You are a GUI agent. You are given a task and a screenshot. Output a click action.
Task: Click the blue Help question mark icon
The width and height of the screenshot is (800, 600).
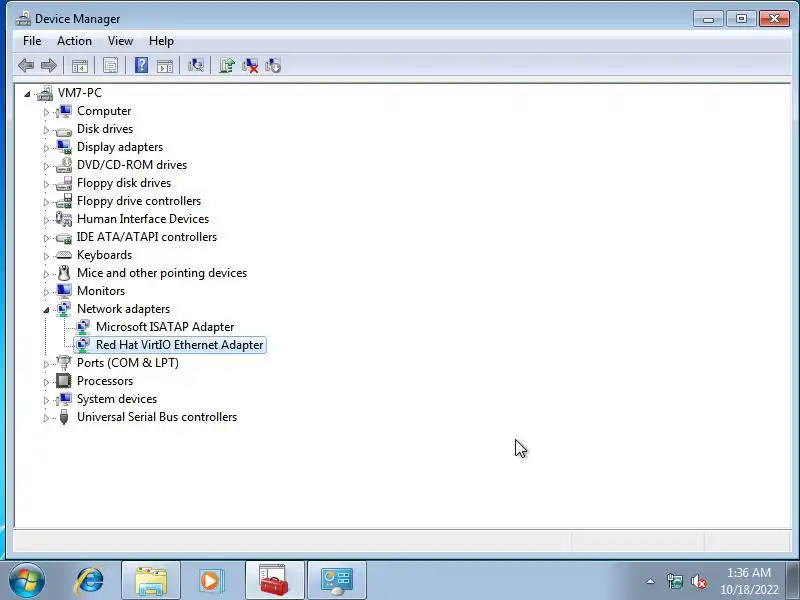click(x=141, y=65)
